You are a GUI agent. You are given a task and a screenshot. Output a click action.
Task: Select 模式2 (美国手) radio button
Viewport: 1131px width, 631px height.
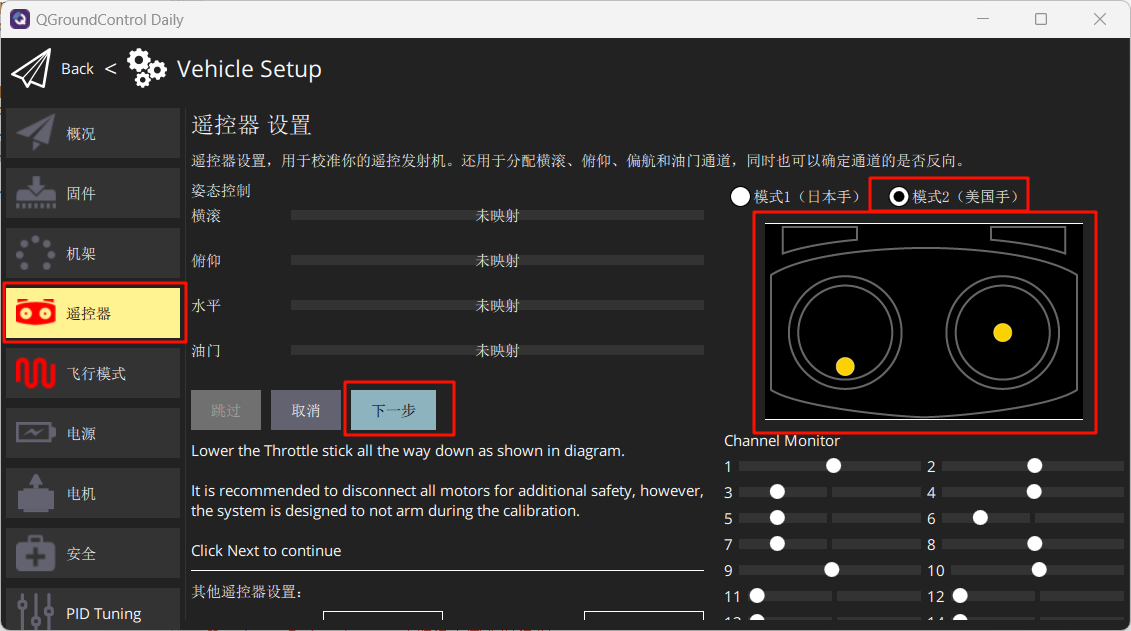coord(899,196)
